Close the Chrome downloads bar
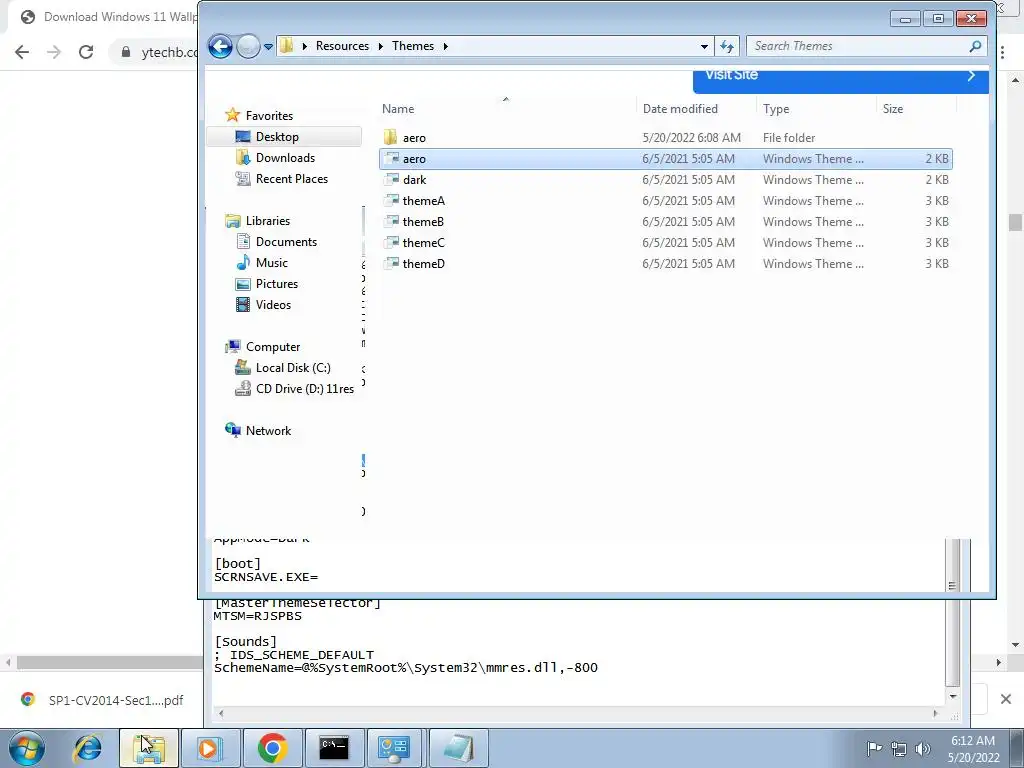The height and width of the screenshot is (768, 1024). [x=1006, y=699]
